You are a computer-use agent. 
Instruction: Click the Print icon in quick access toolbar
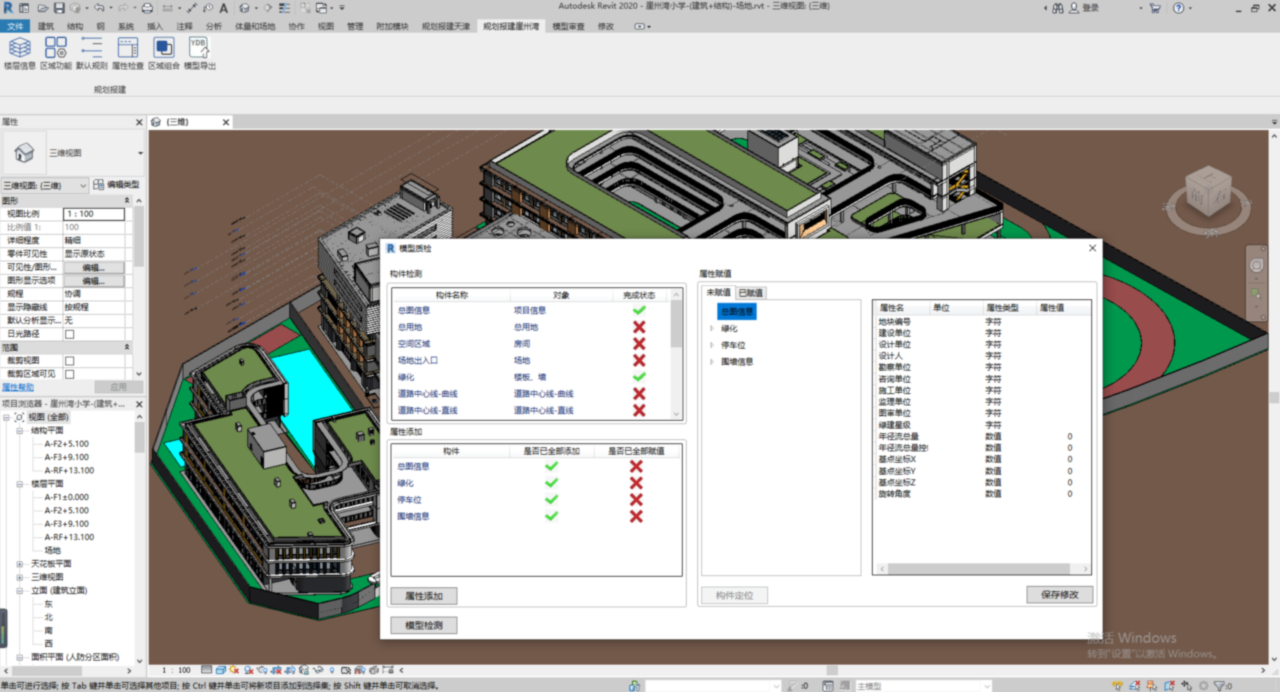tap(147, 8)
